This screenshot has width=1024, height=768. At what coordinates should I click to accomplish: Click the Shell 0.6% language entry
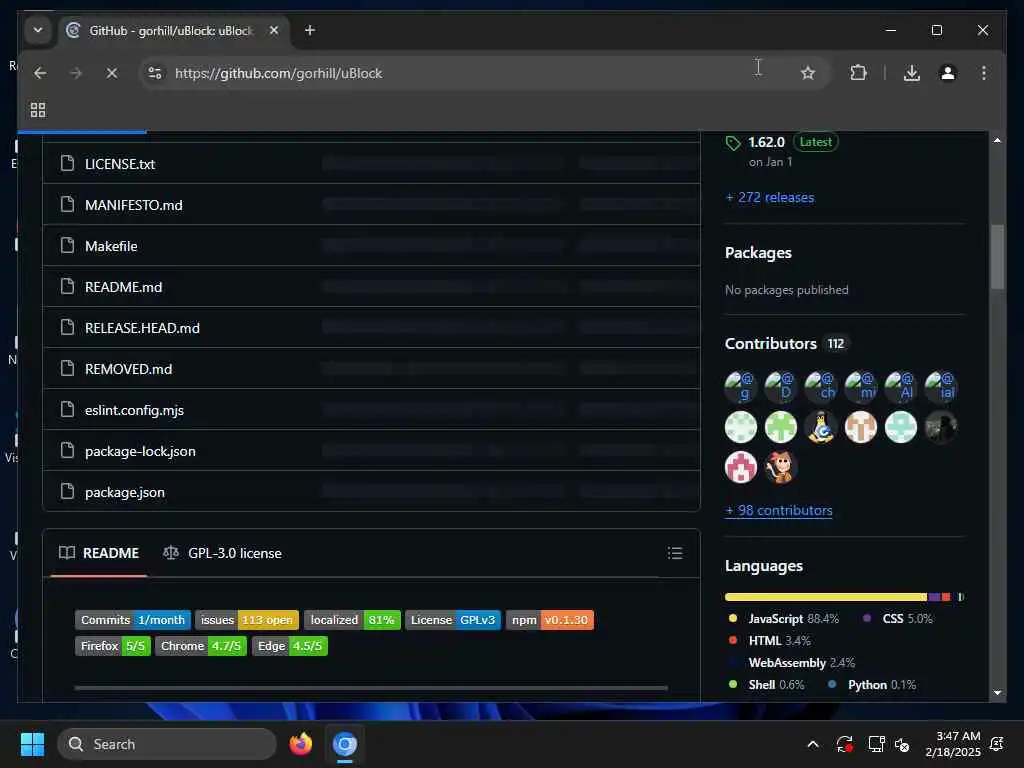(767, 685)
